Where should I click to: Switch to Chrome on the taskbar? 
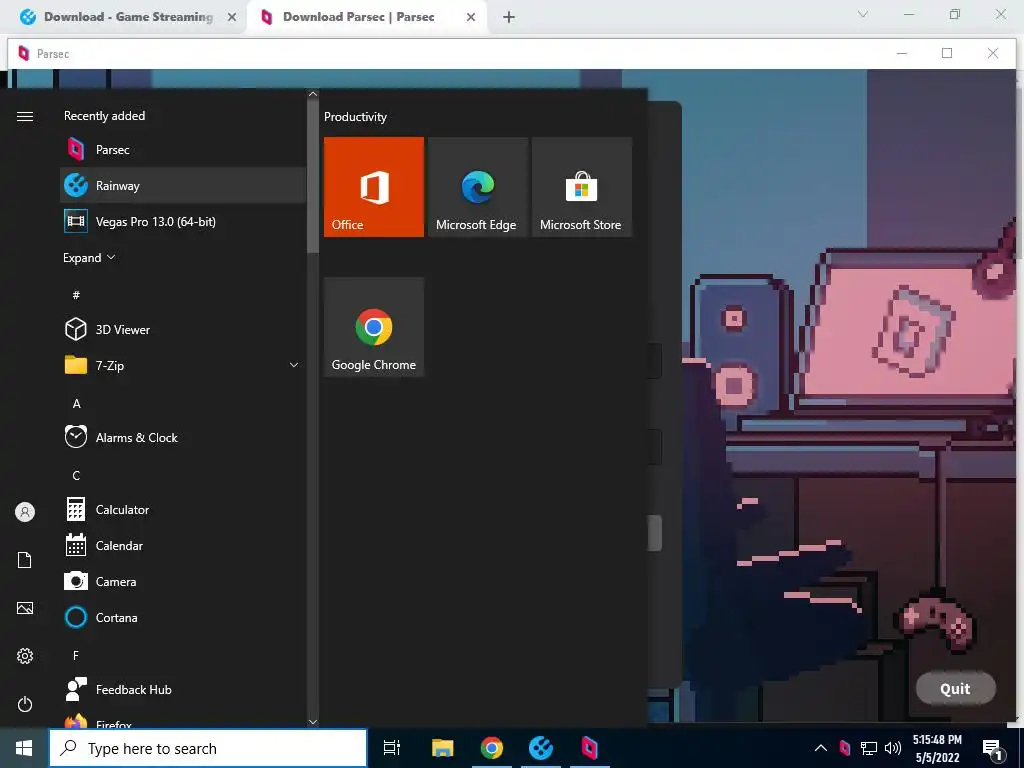[492, 748]
